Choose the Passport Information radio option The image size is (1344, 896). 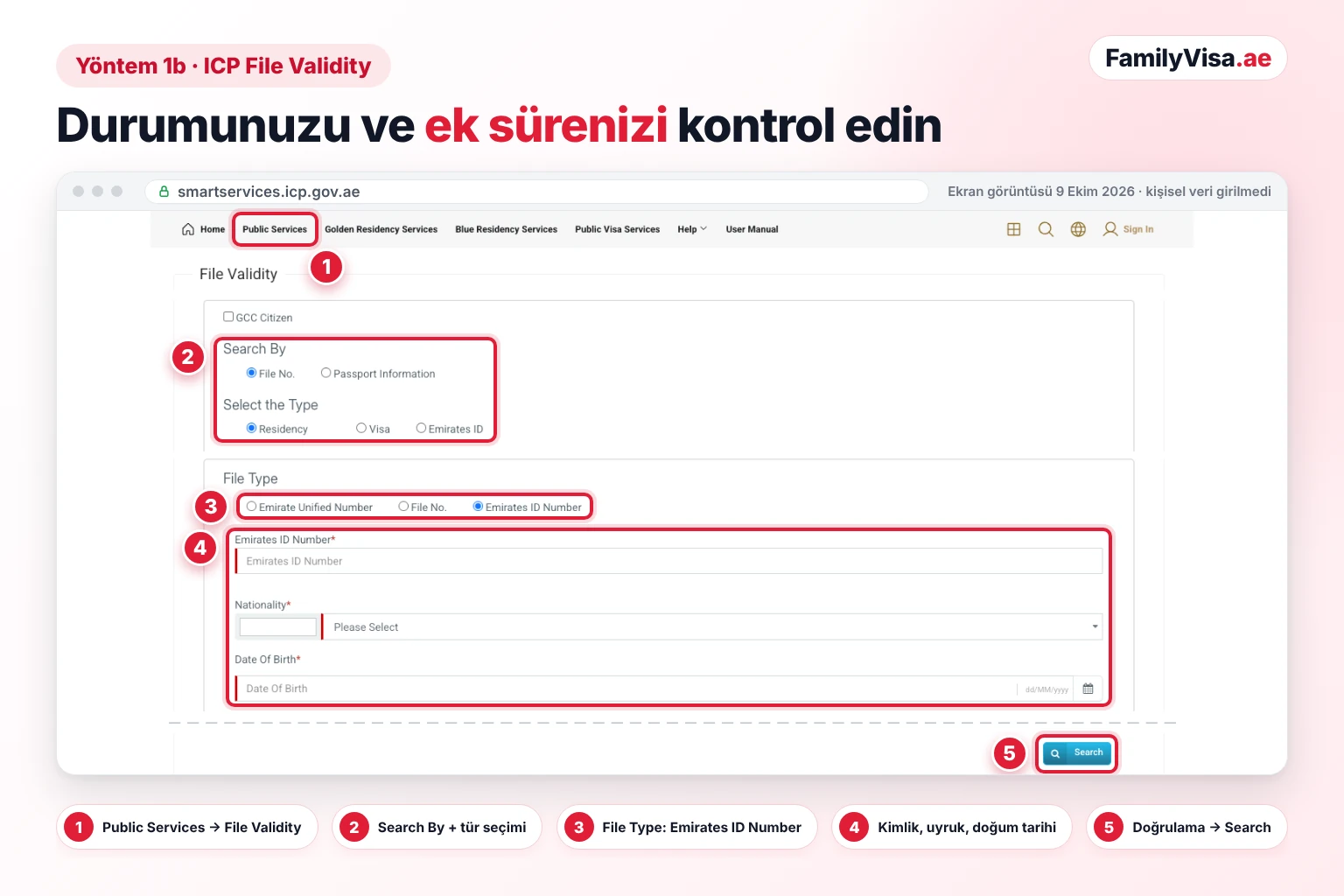[326, 373]
